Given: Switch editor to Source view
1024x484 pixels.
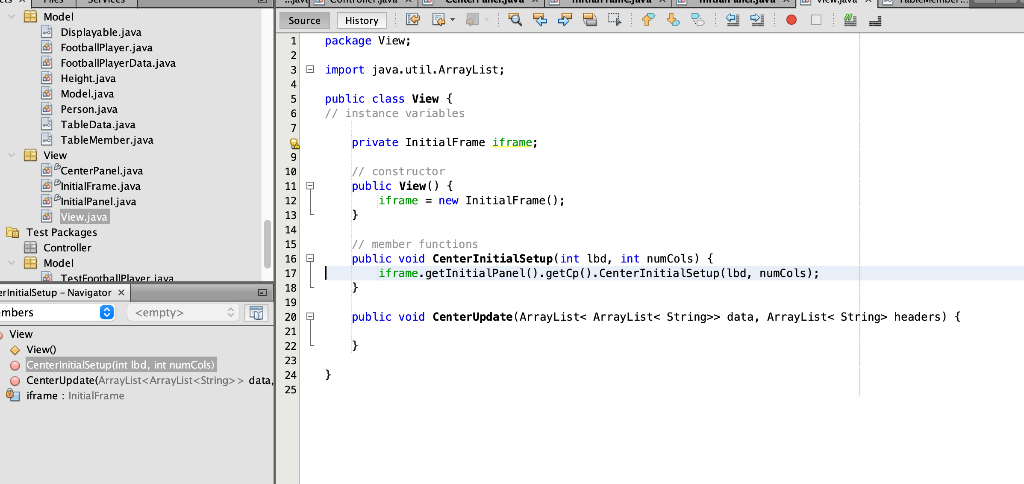Looking at the screenshot, I should [304, 20].
